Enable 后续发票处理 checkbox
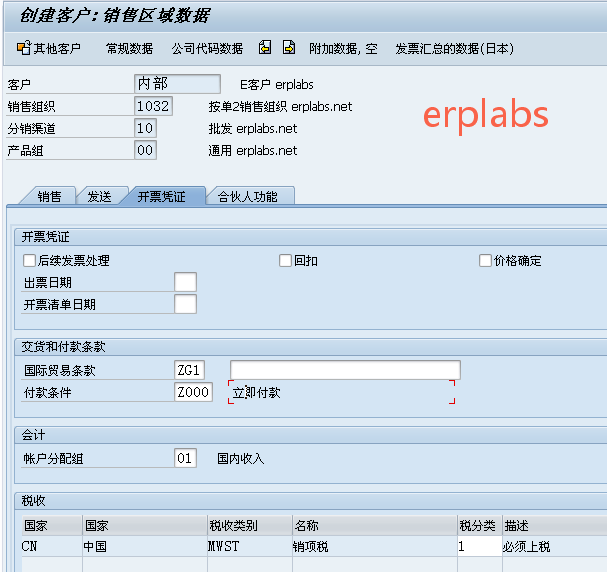Image resolution: width=607 pixels, height=572 pixels. 29,260
